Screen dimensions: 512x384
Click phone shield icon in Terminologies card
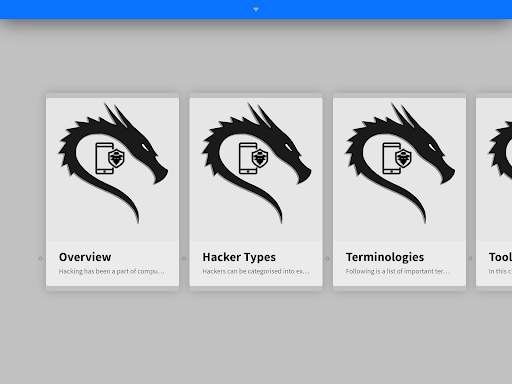397,158
